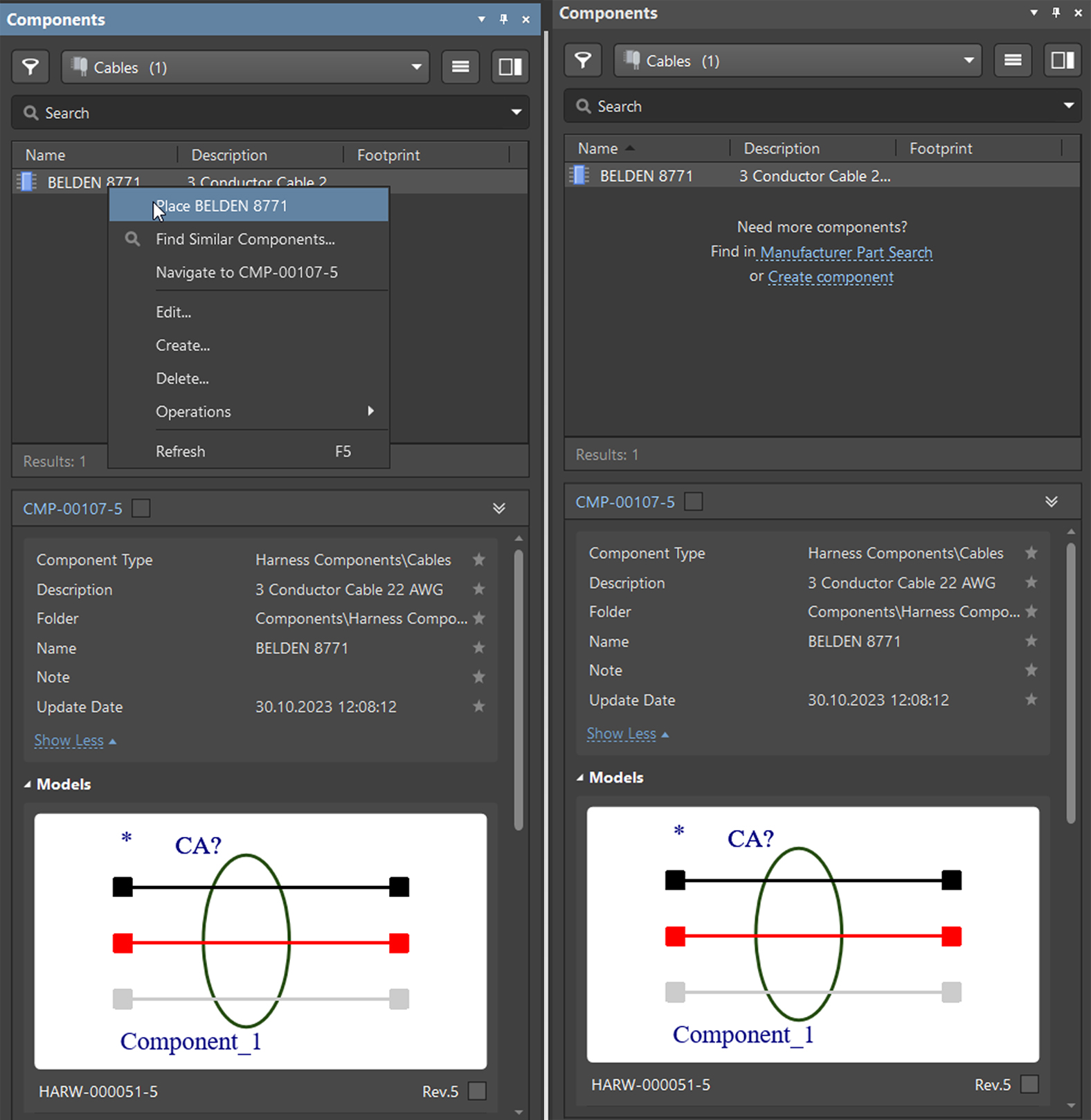Tick the CMP-00107-5 checkbox in right panel
The height and width of the screenshot is (1120, 1091).
(693, 502)
